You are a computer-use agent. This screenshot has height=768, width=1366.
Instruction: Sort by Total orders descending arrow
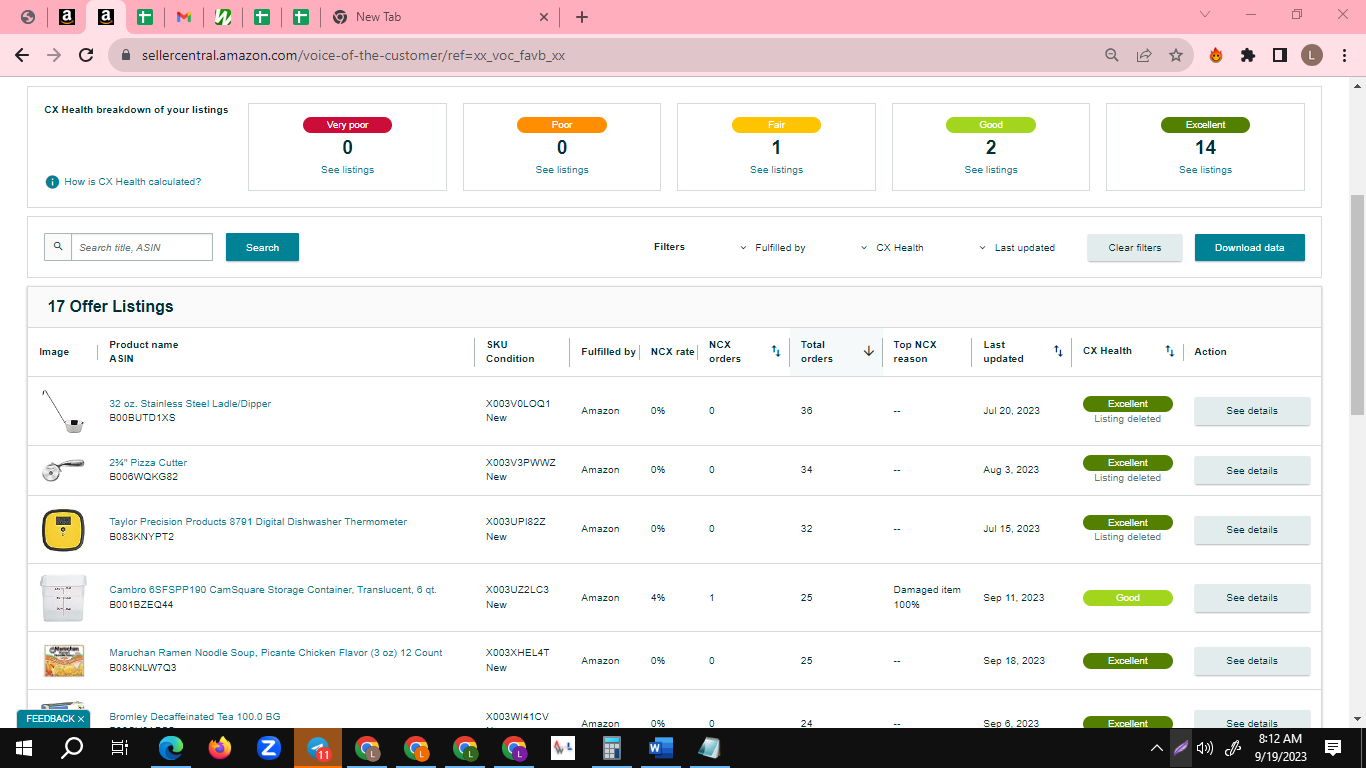point(868,351)
